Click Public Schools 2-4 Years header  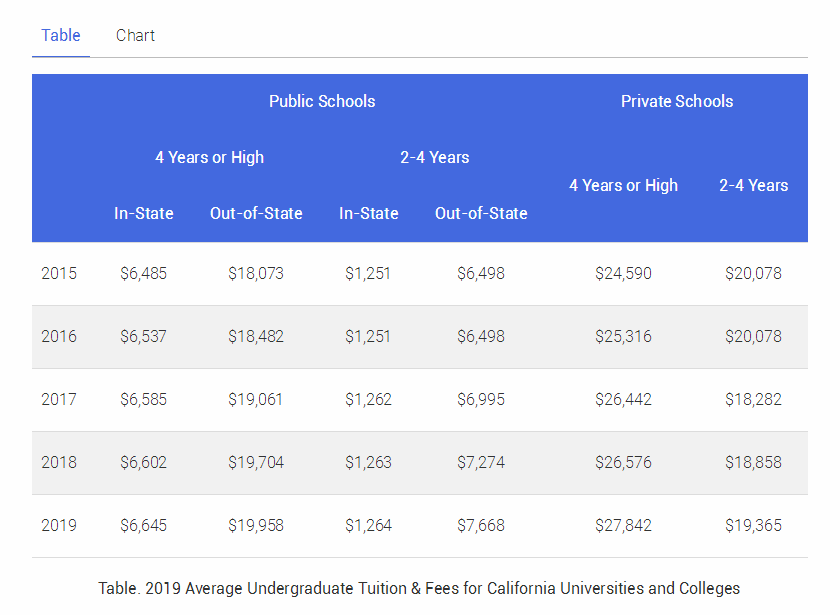tap(434, 157)
